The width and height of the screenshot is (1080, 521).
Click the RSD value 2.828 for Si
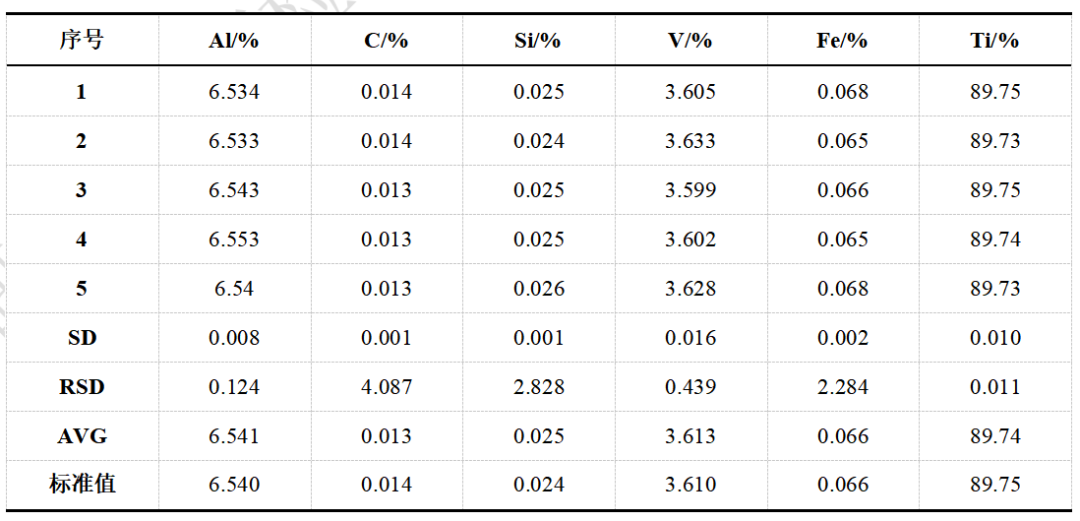click(538, 387)
